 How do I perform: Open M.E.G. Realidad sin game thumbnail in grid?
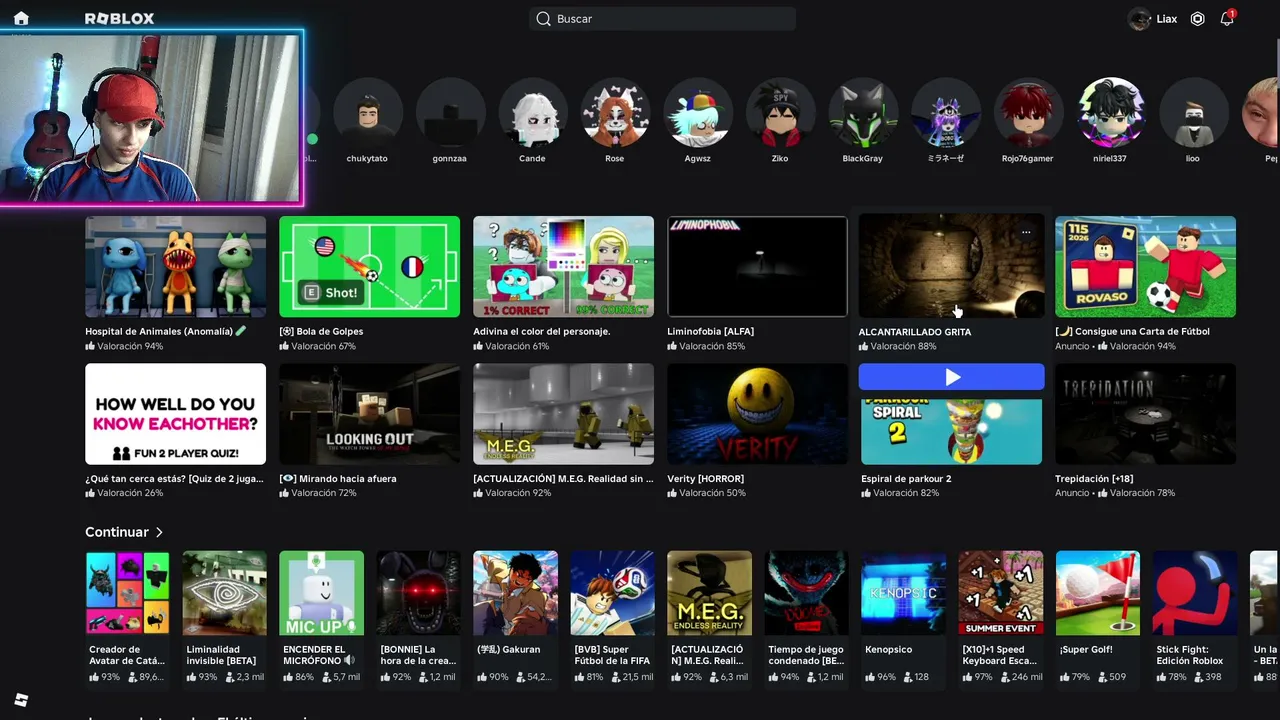tap(563, 414)
